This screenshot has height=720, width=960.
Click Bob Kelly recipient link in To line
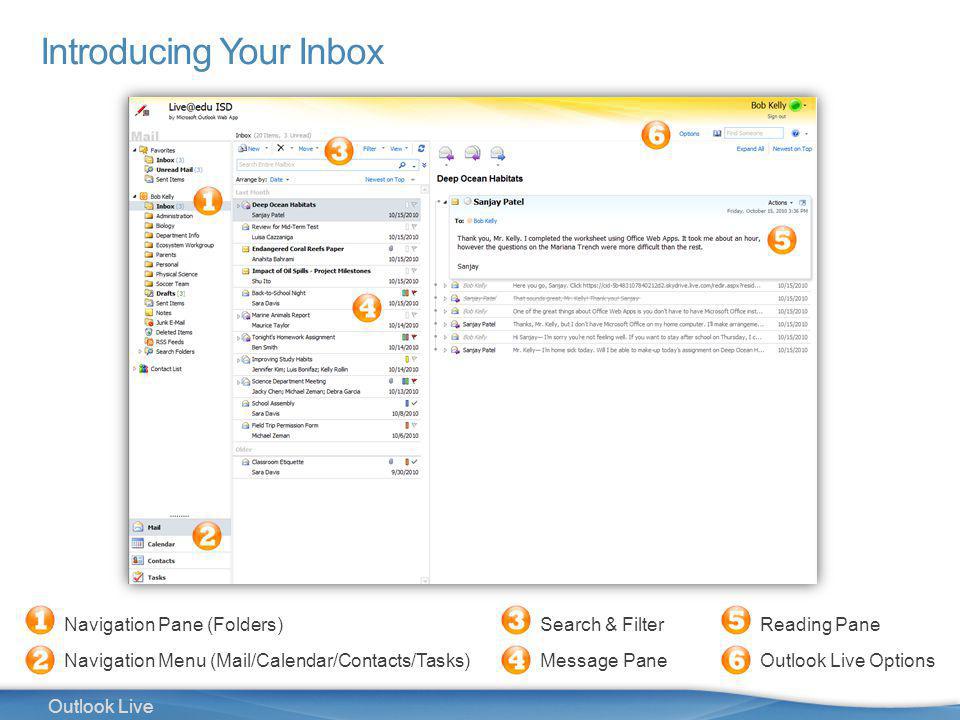click(x=485, y=220)
